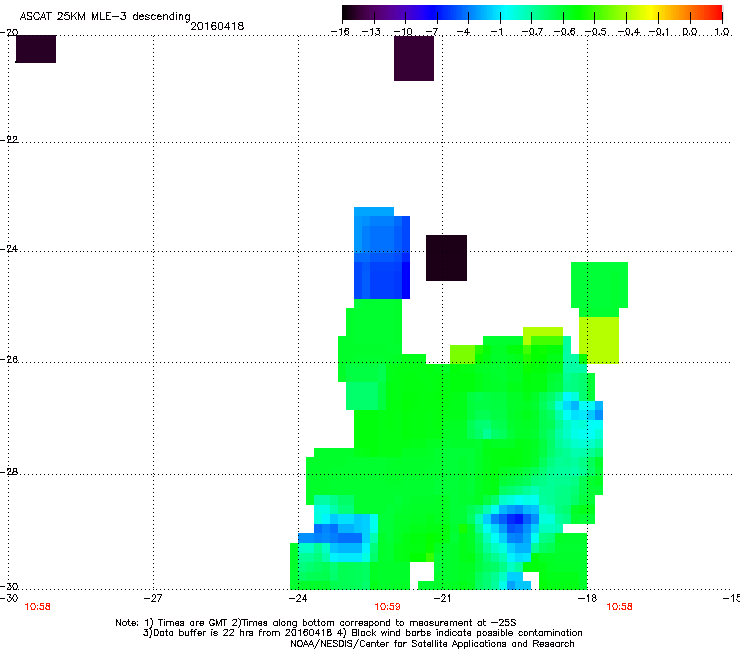
Task: Click the -21 longitude axis label
Action: pos(442,598)
